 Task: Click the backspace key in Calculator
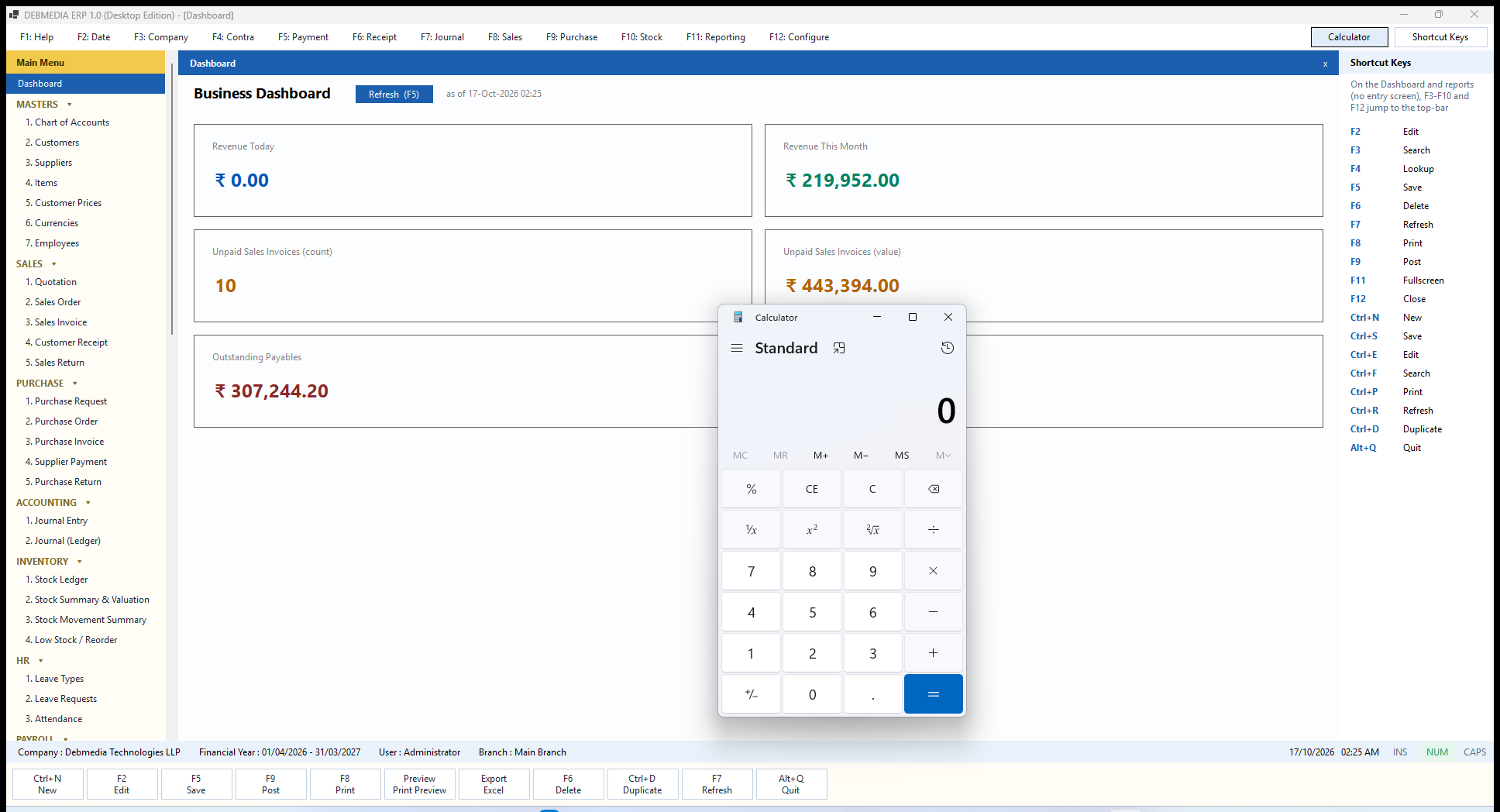point(934,489)
